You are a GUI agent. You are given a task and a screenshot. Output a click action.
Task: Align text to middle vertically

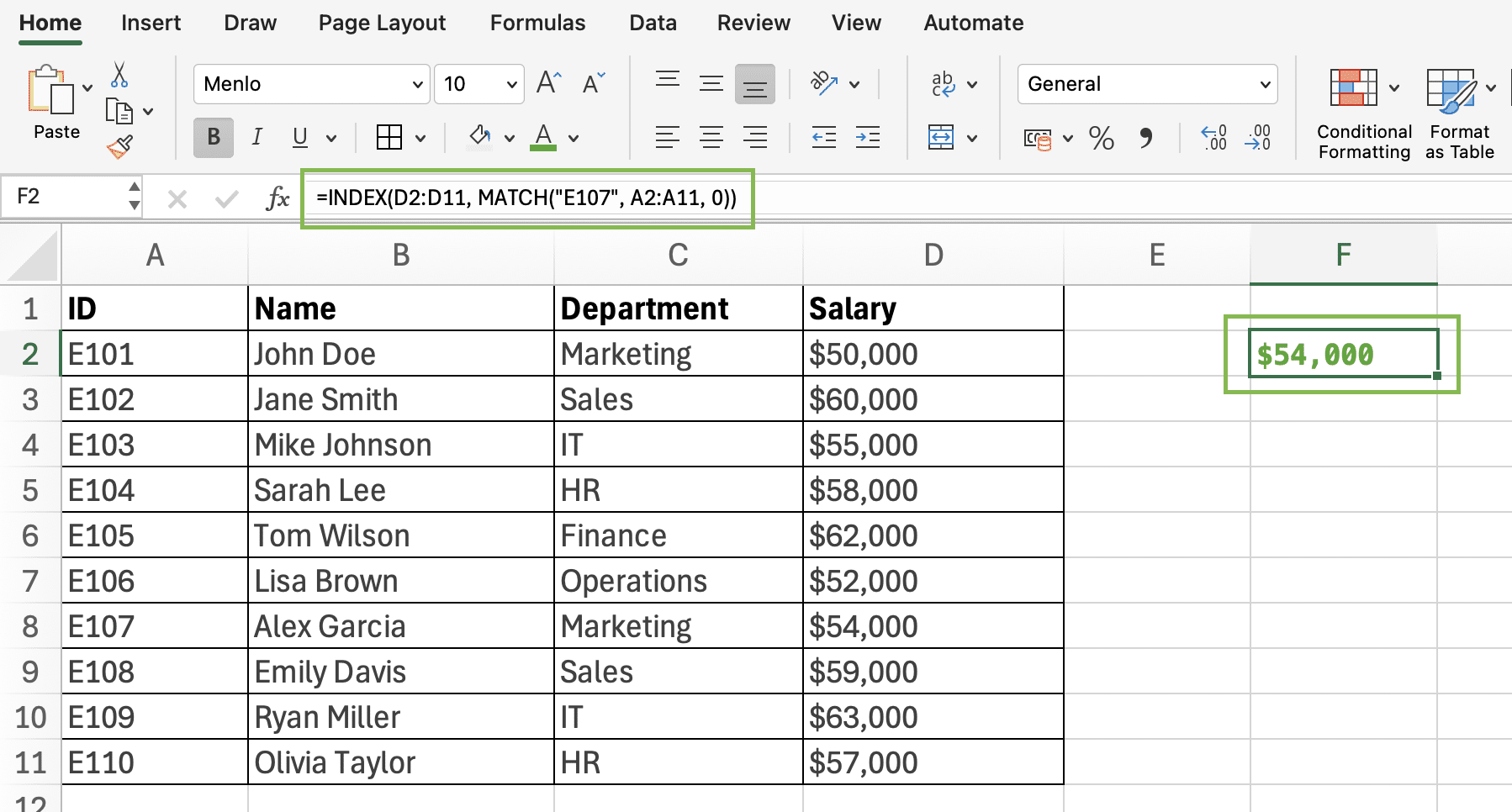tap(711, 83)
